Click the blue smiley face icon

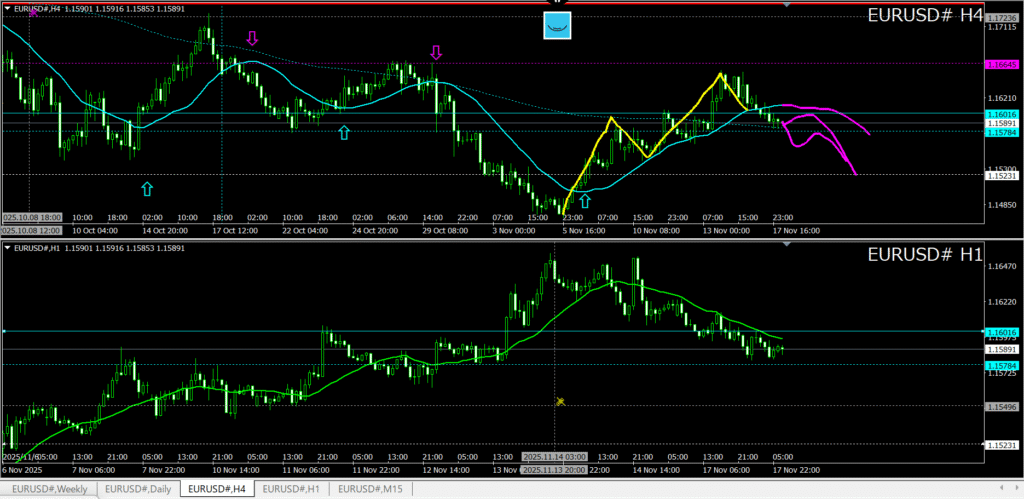(557, 26)
